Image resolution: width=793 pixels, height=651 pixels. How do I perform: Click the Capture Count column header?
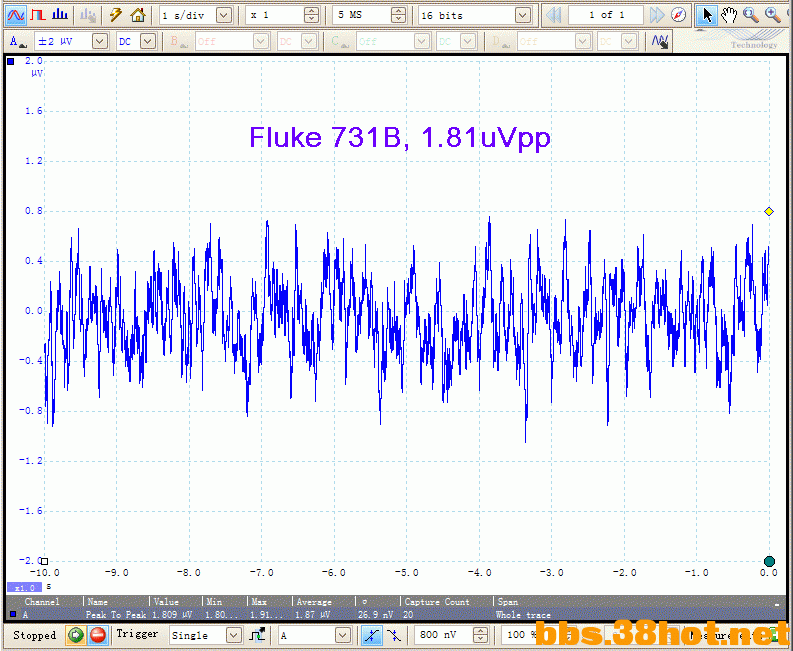click(x=437, y=602)
